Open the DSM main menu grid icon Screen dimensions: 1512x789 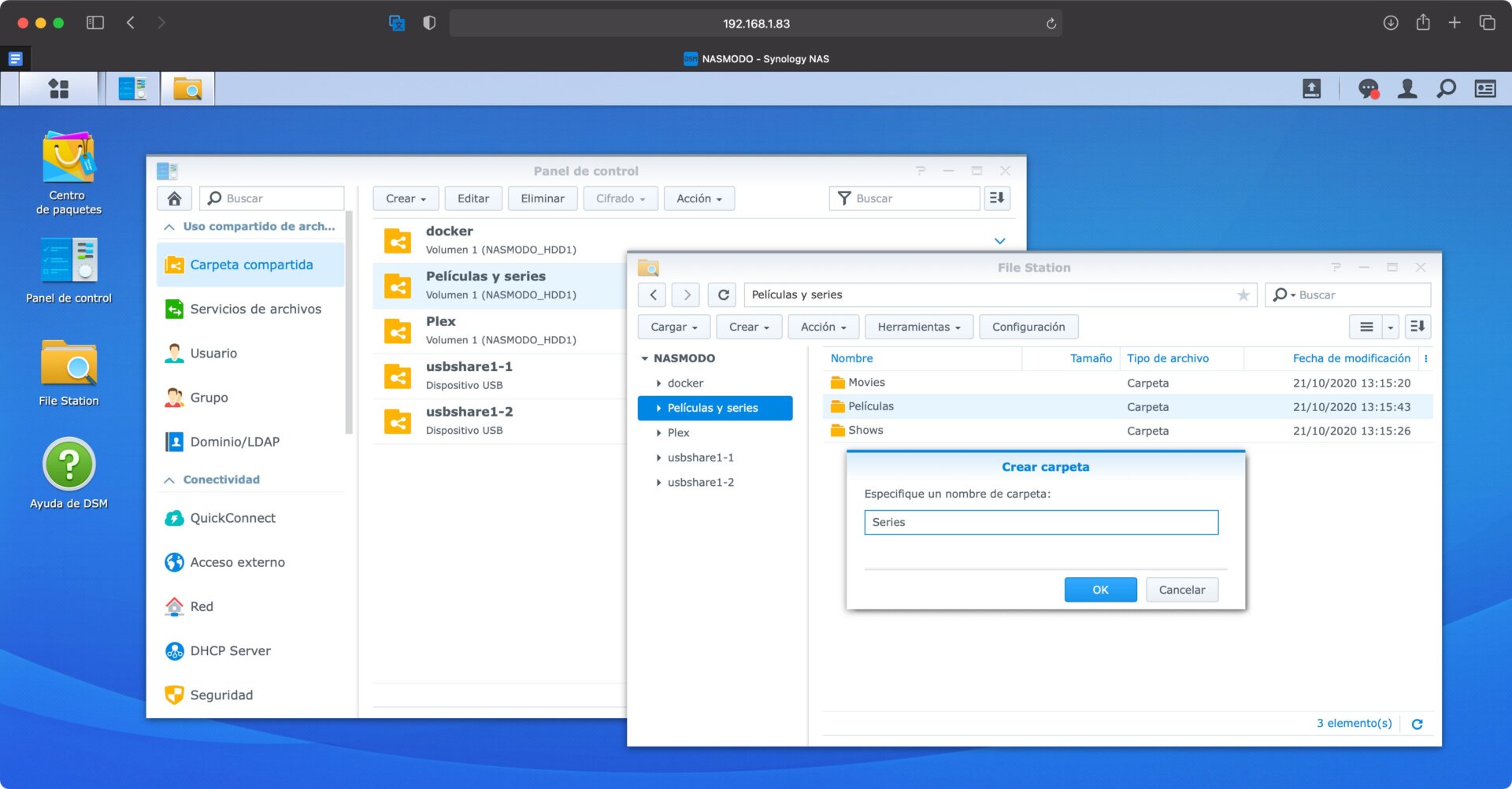click(x=59, y=88)
